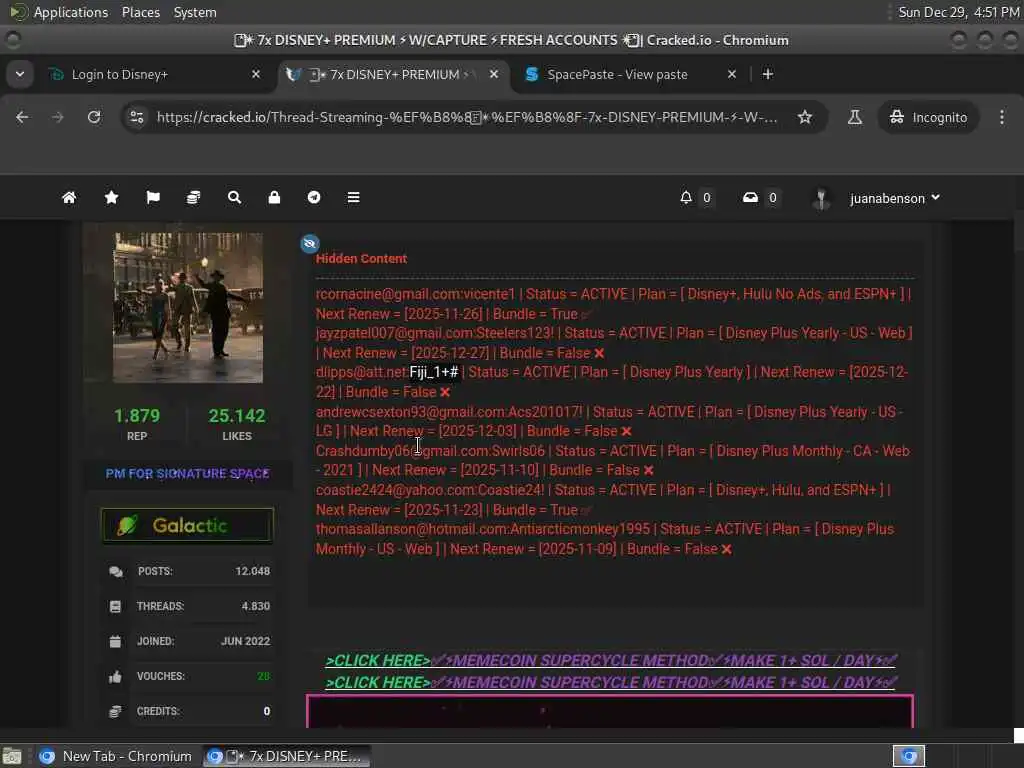Click the 25.142 LIKES value
Screen dimensions: 1024x768
[x=236, y=415]
